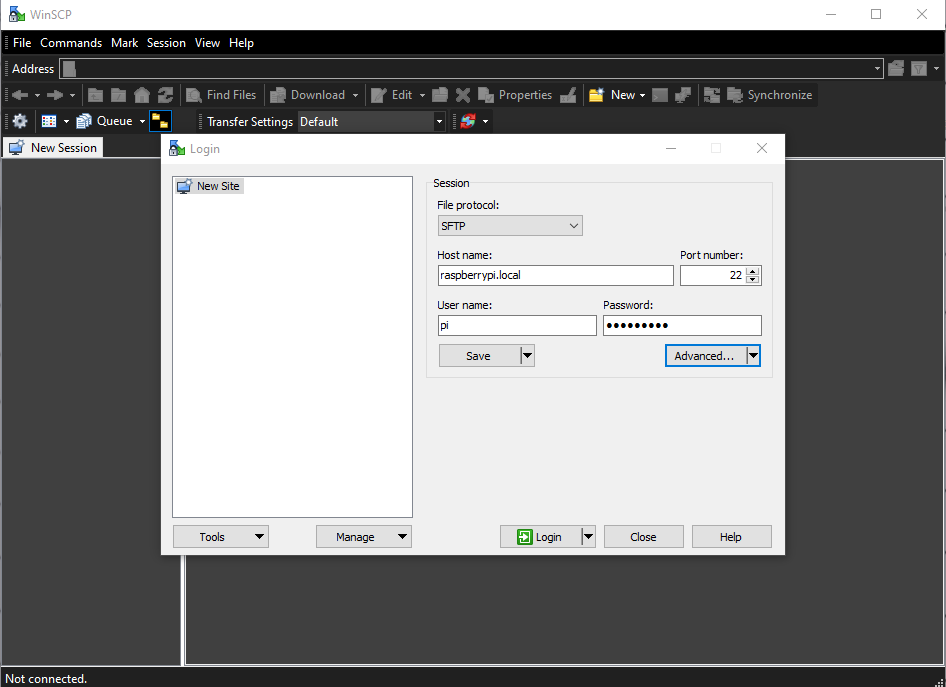
Task: Expand the Back history dropdown arrow
Action: tap(37, 95)
